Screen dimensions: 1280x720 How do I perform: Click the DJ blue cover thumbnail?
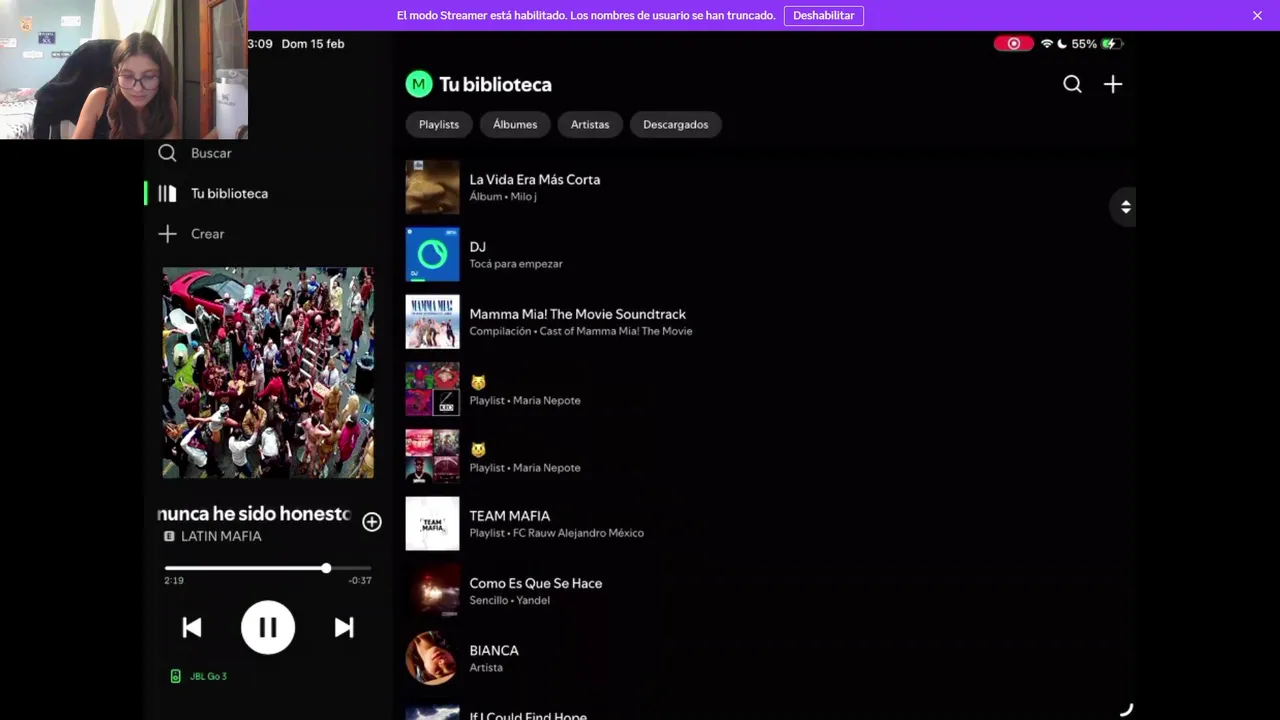[x=432, y=254]
